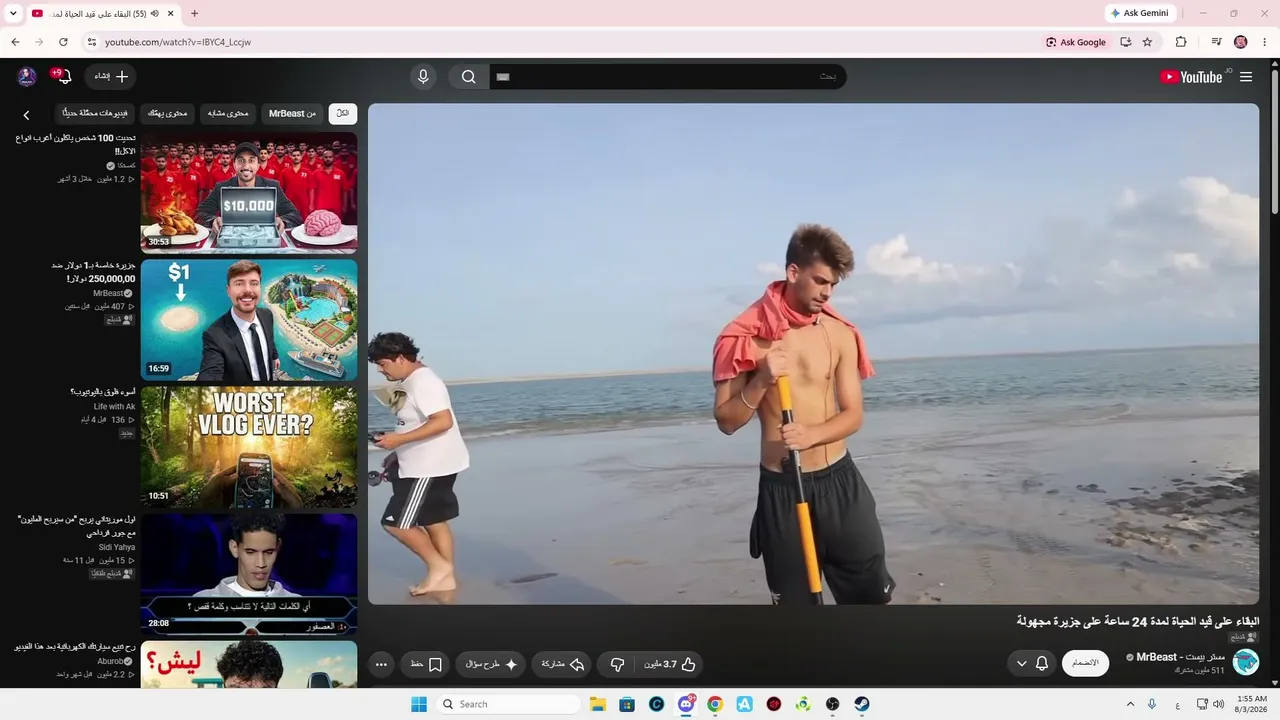
Task: Go to YouTube home via the logo
Action: 1192,77
